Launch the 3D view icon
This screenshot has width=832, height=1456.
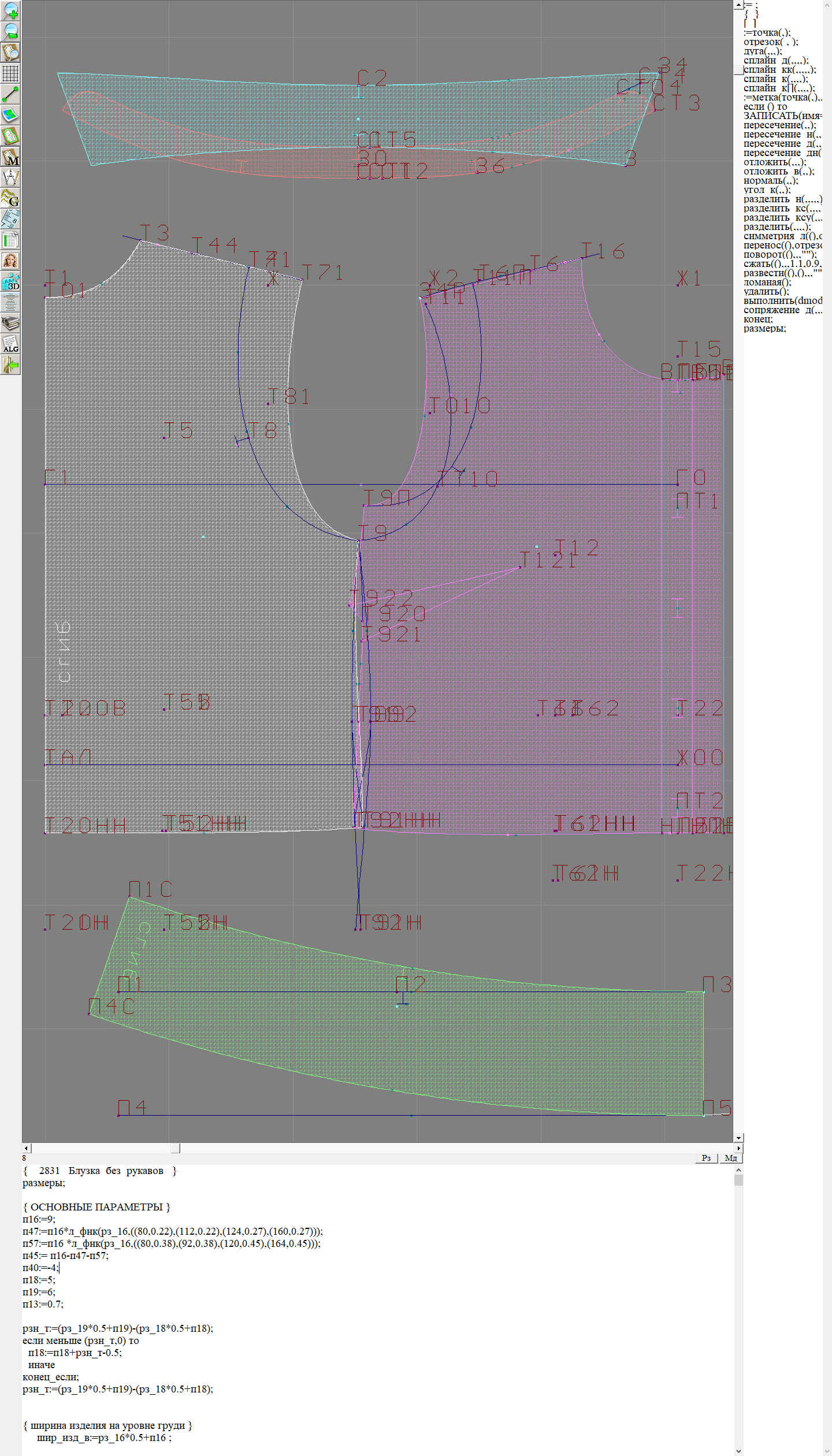click(x=11, y=281)
